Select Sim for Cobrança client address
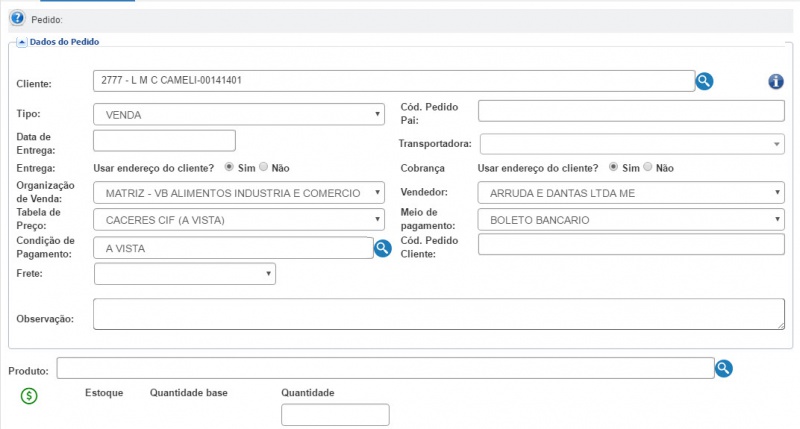Image resolution: width=800 pixels, height=429 pixels. 613,167
